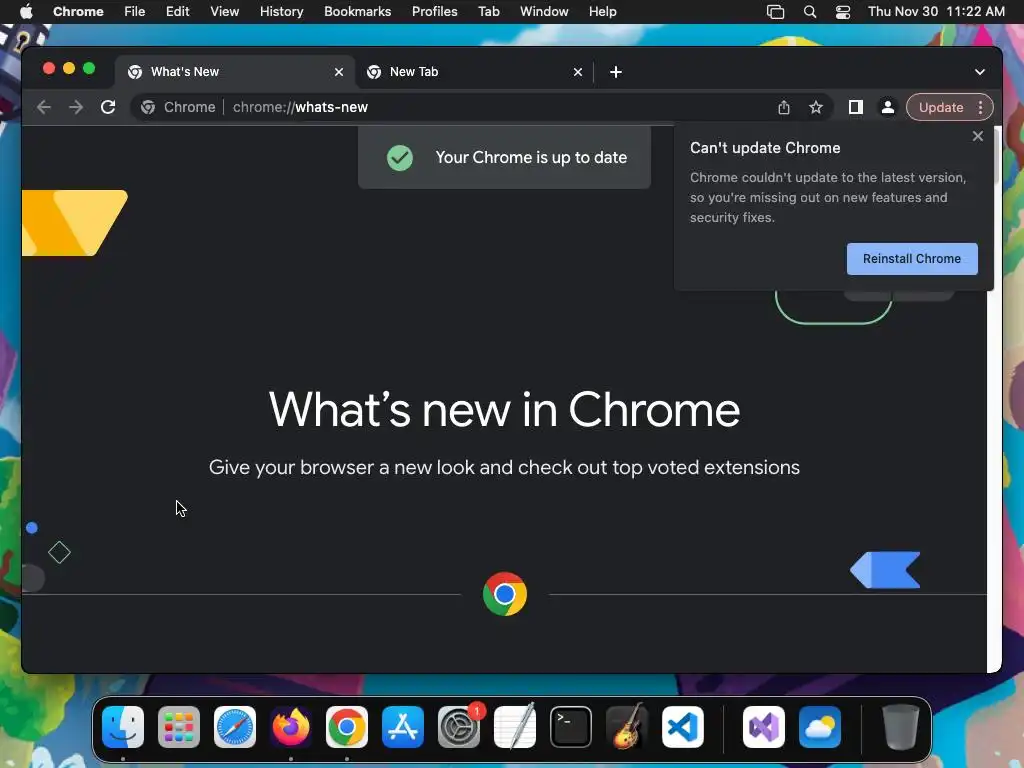The width and height of the screenshot is (1024, 768).
Task: Open Firefox from the Dock
Action: (x=291, y=726)
